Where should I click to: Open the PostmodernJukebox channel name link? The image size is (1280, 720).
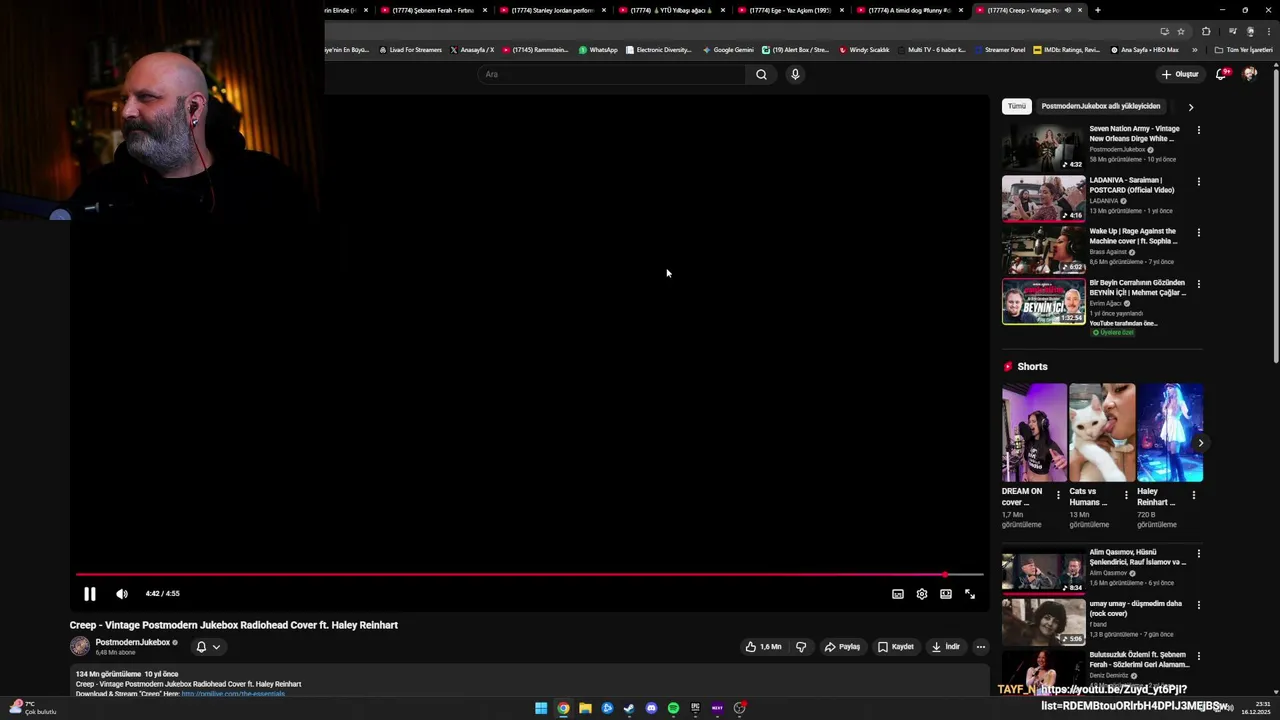[133, 642]
